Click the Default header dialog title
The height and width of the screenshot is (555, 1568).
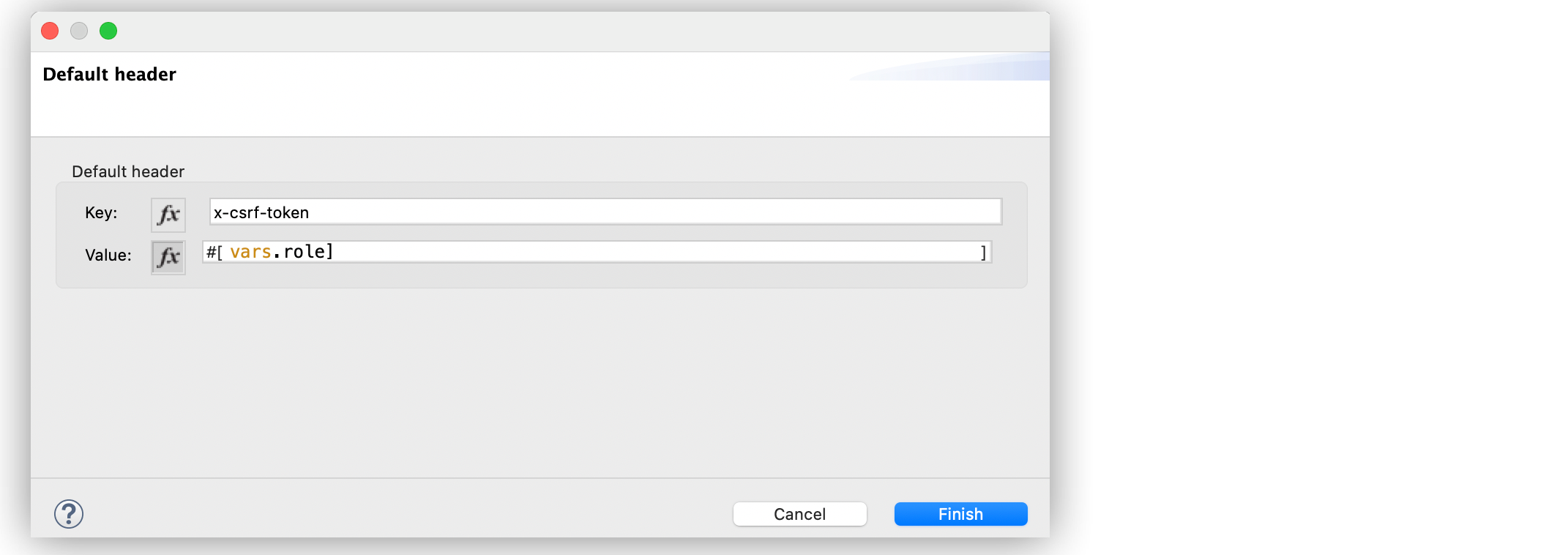tap(110, 74)
